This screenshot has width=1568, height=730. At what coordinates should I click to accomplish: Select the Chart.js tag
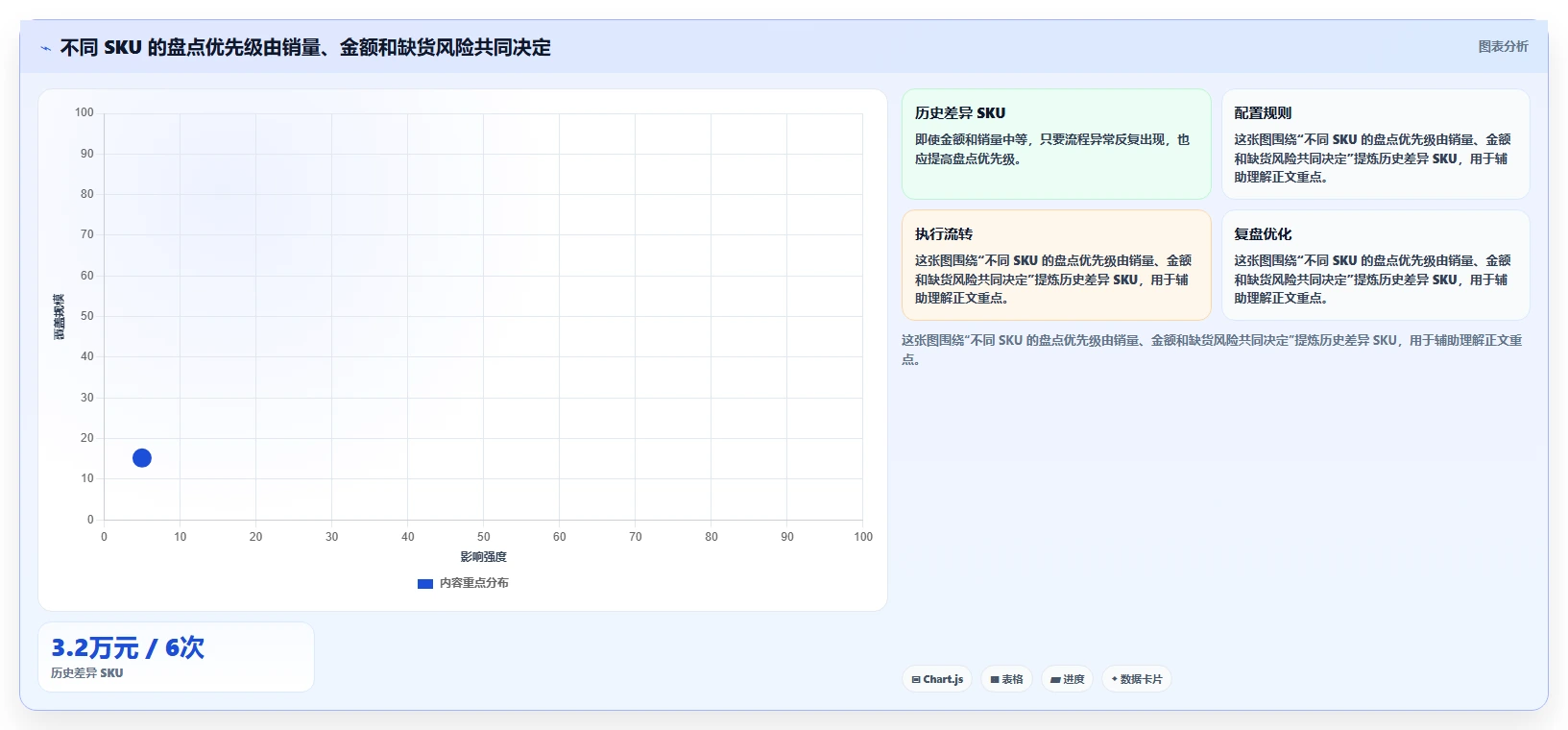(x=937, y=679)
